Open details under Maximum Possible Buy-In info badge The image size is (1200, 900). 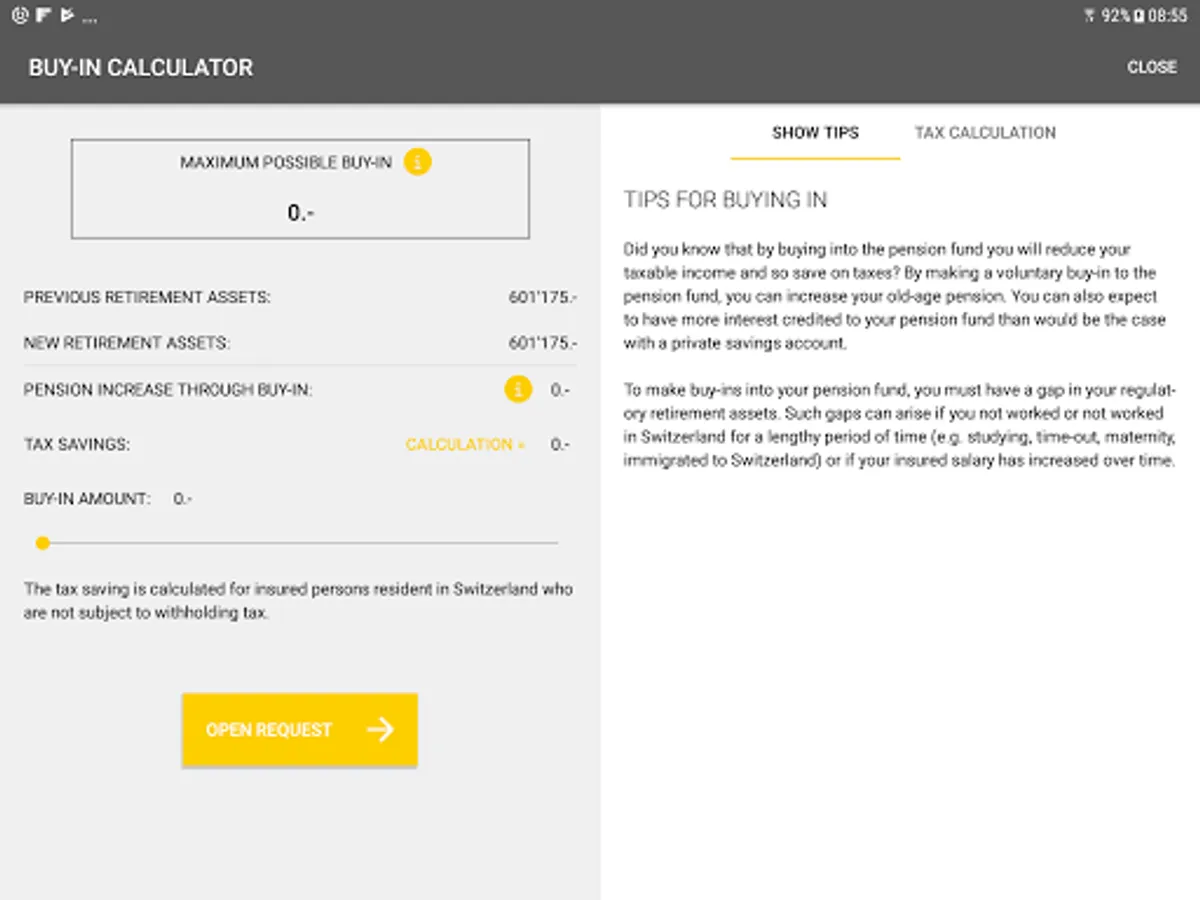point(418,161)
